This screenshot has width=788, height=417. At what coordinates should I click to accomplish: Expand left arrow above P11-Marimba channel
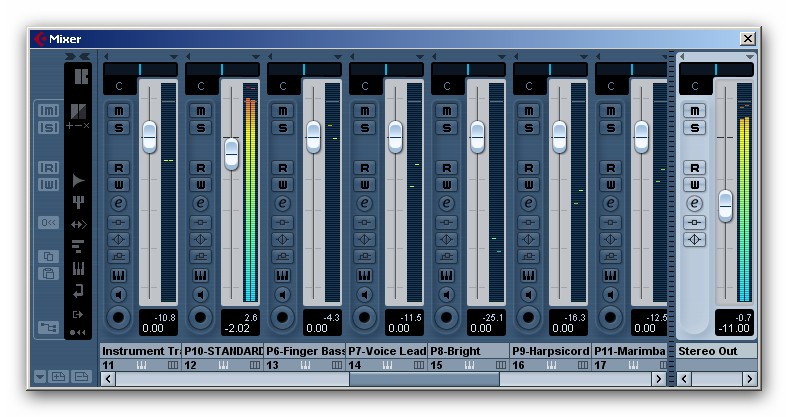tap(598, 57)
